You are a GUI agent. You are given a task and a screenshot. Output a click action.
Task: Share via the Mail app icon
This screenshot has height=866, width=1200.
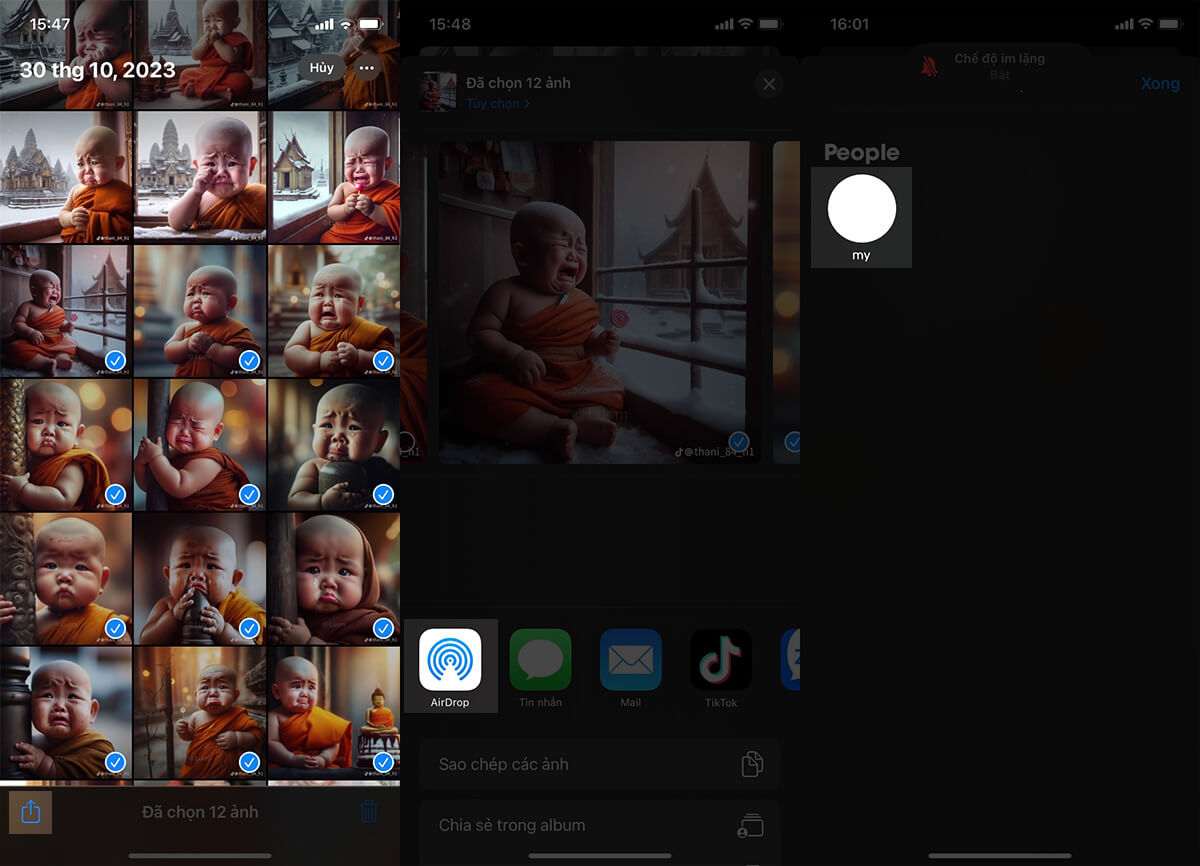pos(630,662)
